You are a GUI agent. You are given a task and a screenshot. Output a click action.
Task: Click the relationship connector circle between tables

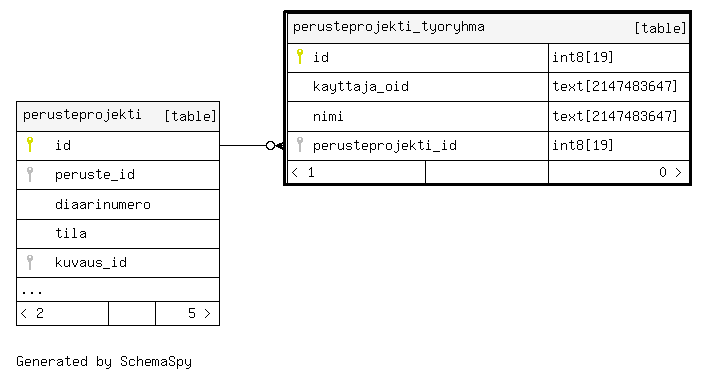tap(270, 145)
